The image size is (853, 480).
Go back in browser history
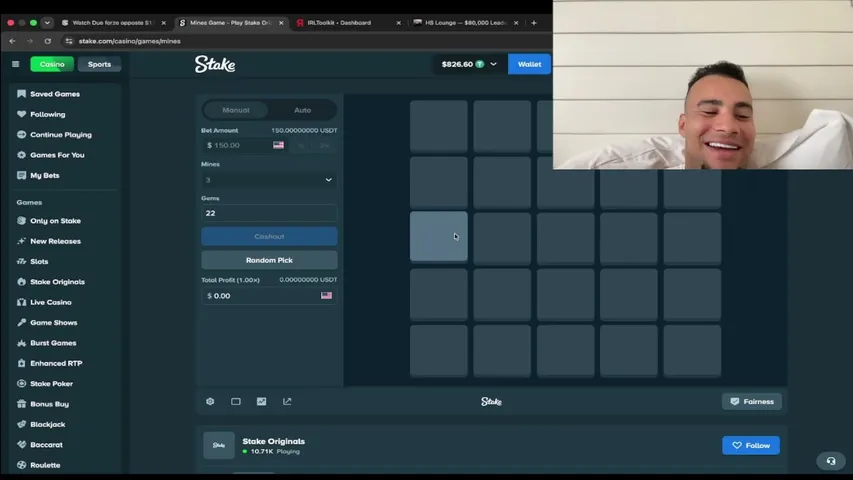[x=13, y=41]
